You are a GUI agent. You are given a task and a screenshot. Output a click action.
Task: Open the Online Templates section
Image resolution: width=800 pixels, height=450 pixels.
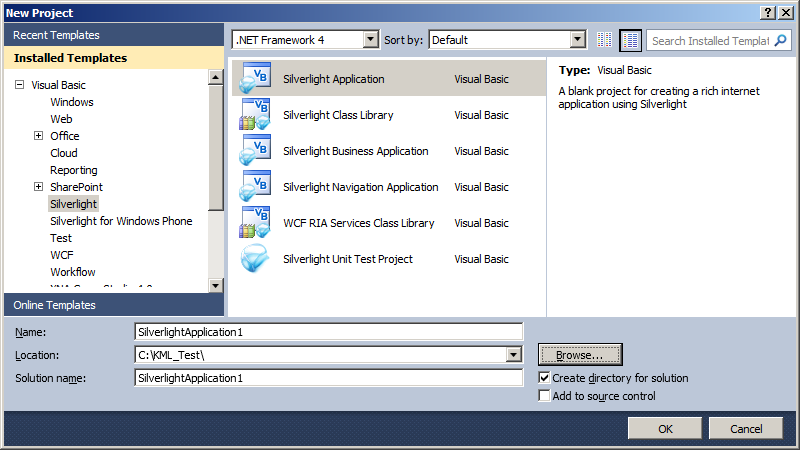tap(114, 305)
